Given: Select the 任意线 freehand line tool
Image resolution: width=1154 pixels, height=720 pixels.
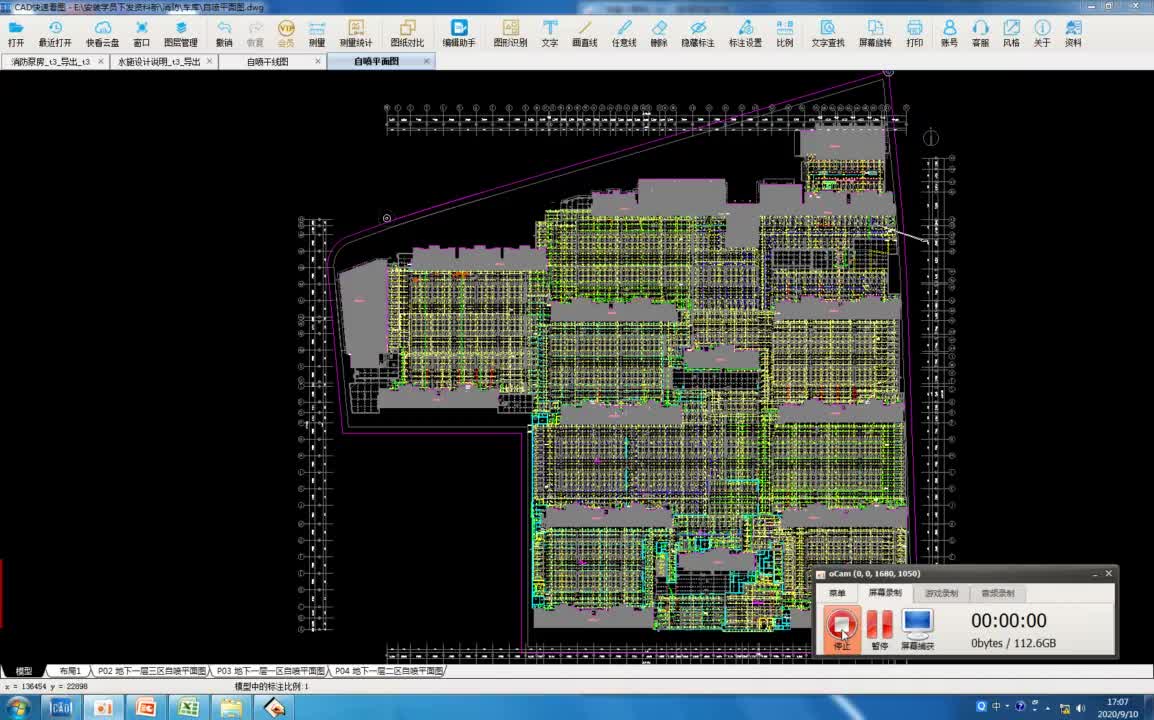Looking at the screenshot, I should pos(624,34).
